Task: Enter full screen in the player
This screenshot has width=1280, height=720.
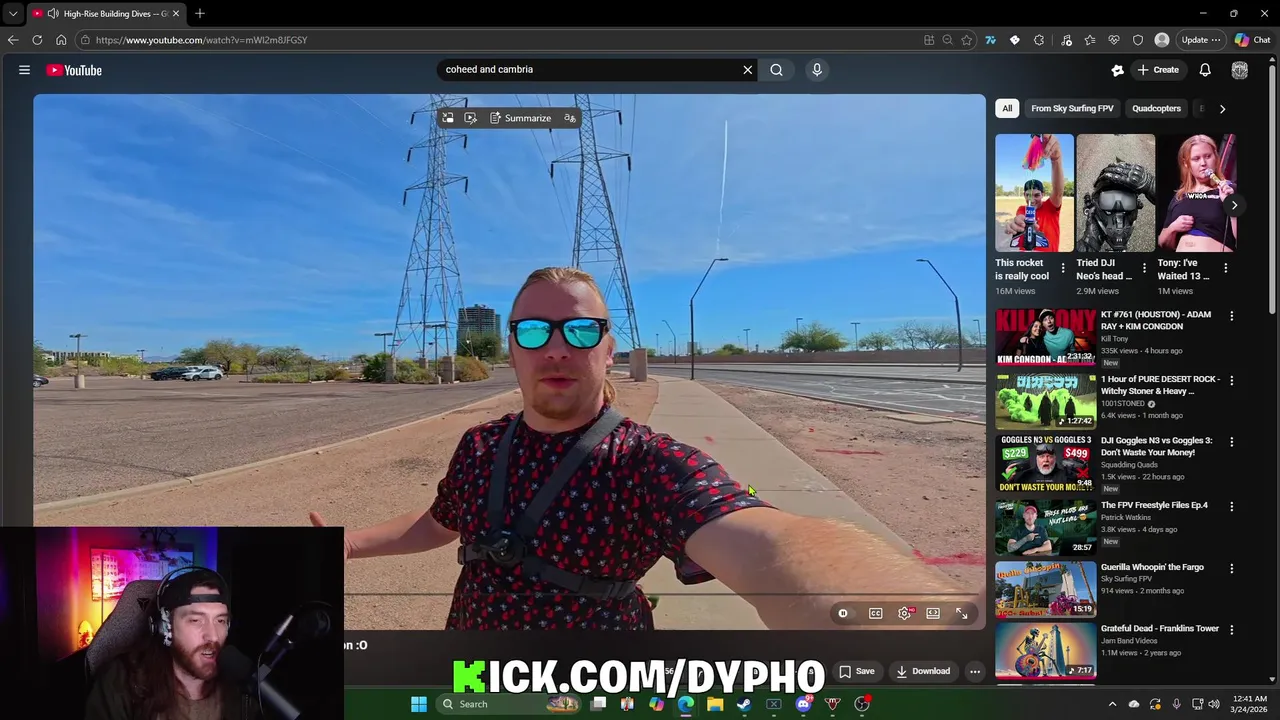Action: [x=962, y=614]
